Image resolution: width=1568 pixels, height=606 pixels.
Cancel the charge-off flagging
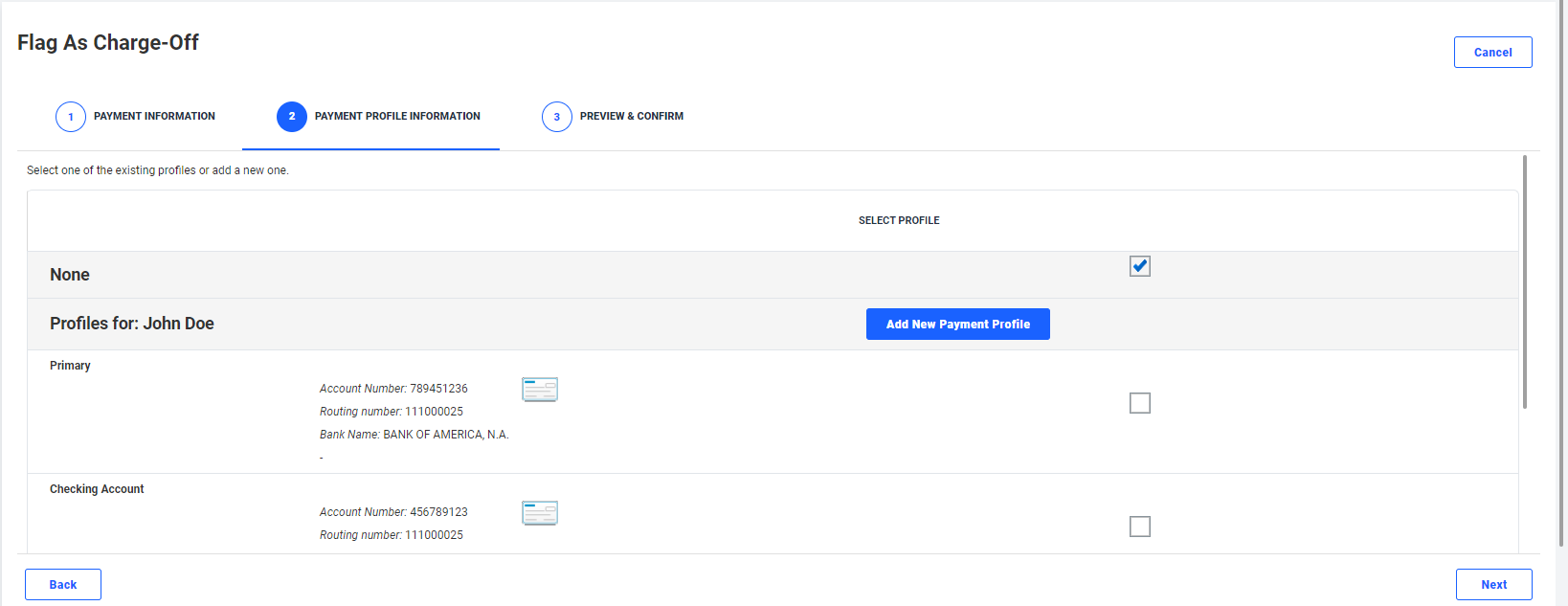click(x=1493, y=53)
